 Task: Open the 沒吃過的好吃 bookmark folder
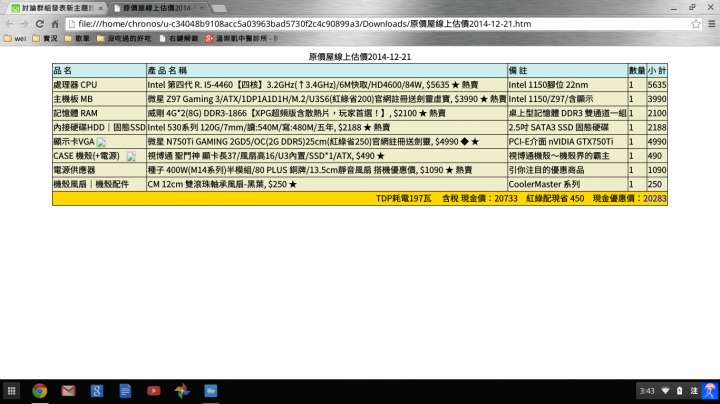pos(124,39)
